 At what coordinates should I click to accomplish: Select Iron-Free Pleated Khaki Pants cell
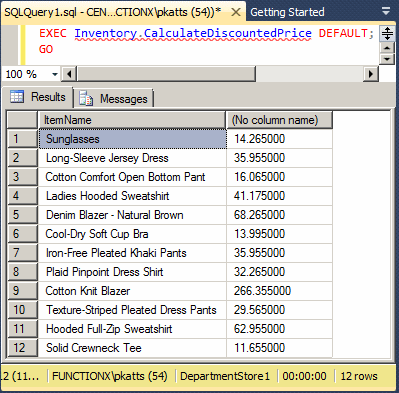[132, 253]
